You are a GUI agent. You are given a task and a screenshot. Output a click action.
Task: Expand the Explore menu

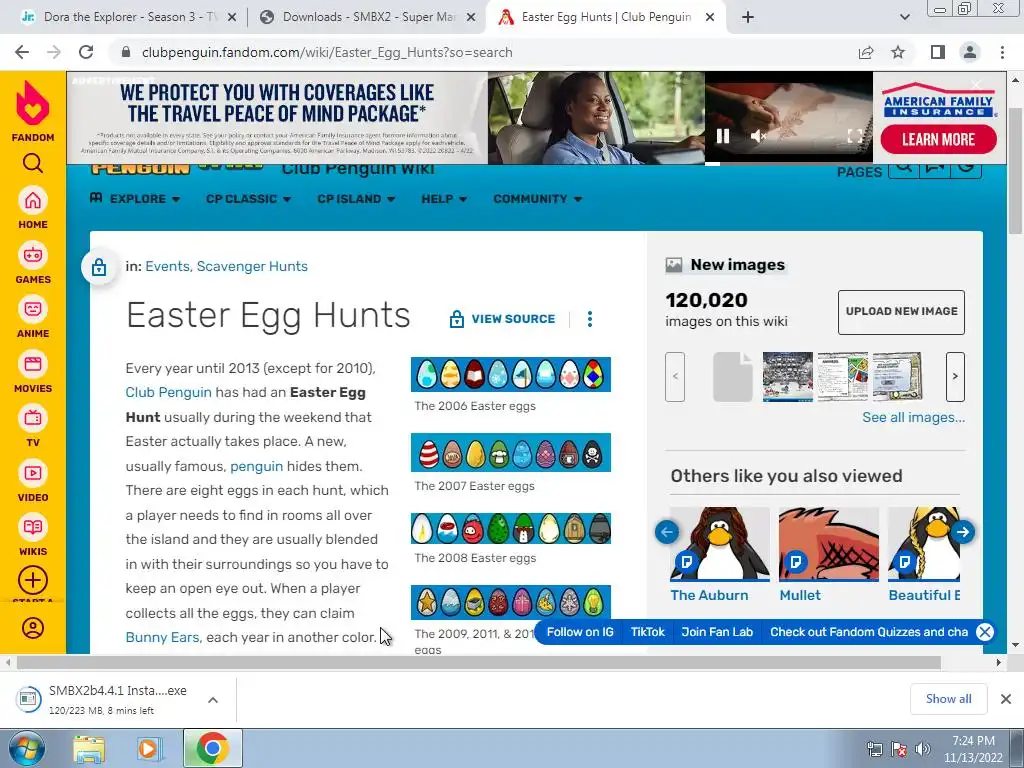(x=135, y=199)
